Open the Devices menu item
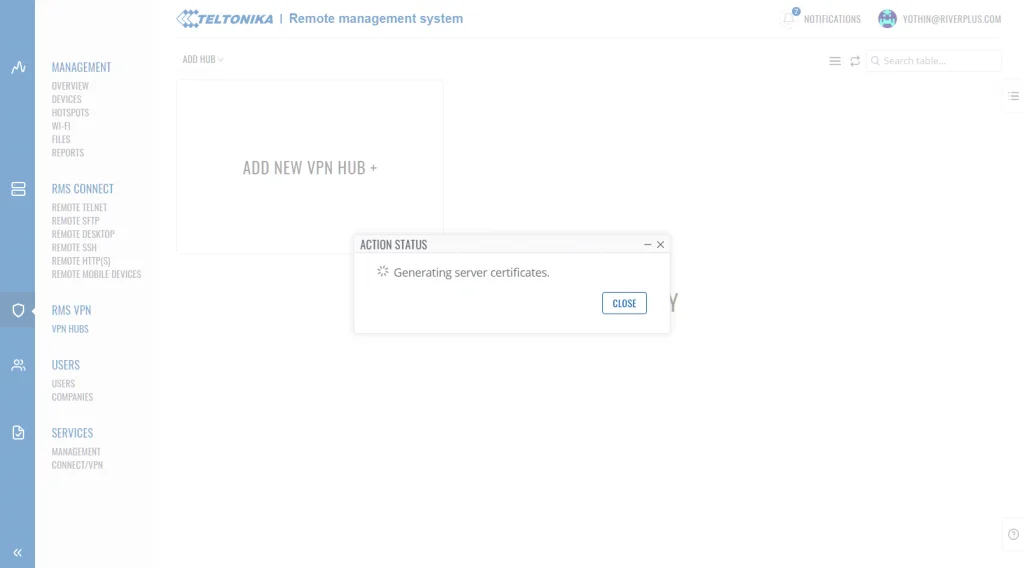 tap(67, 99)
